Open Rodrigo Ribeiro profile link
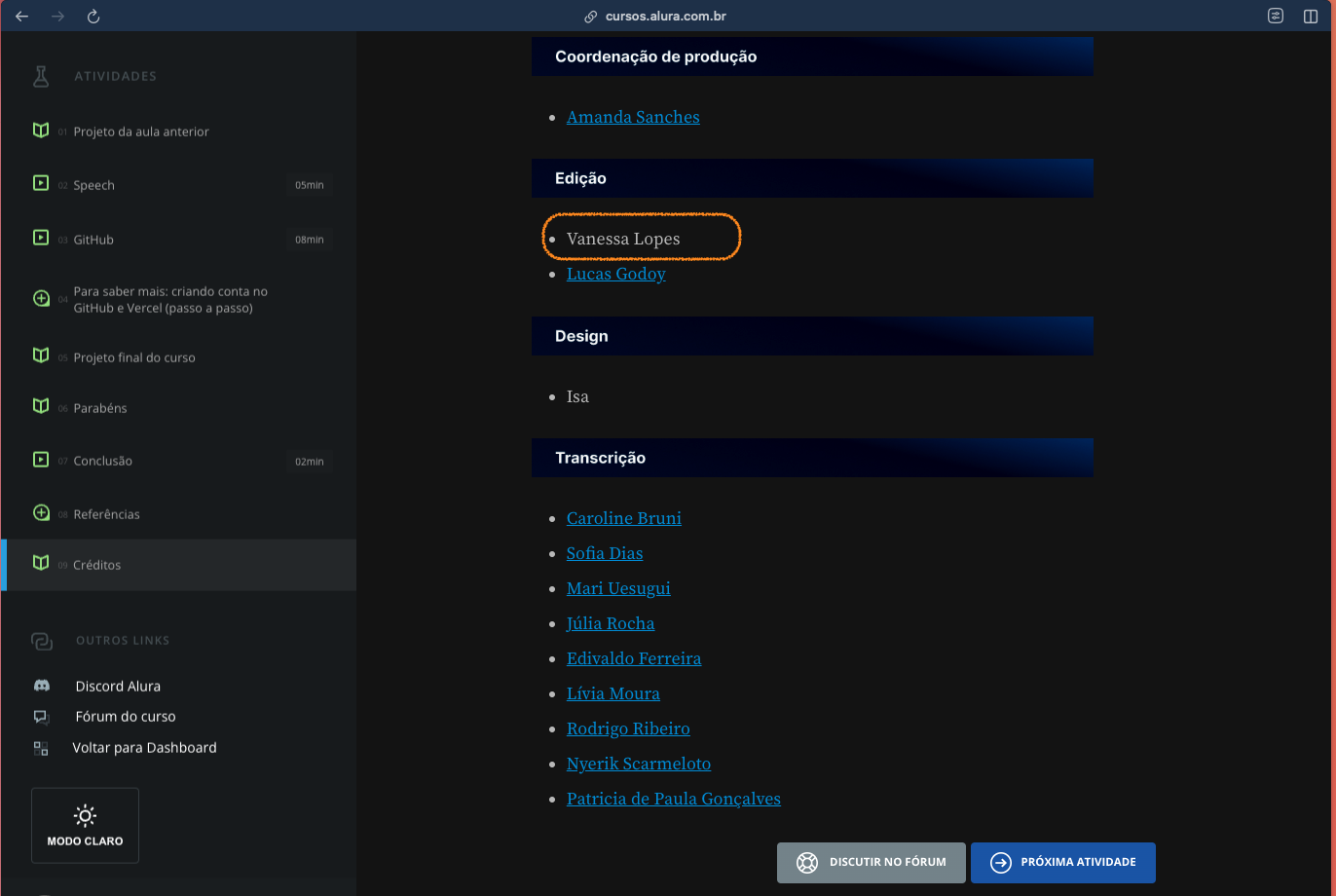1336x896 pixels. click(628, 728)
